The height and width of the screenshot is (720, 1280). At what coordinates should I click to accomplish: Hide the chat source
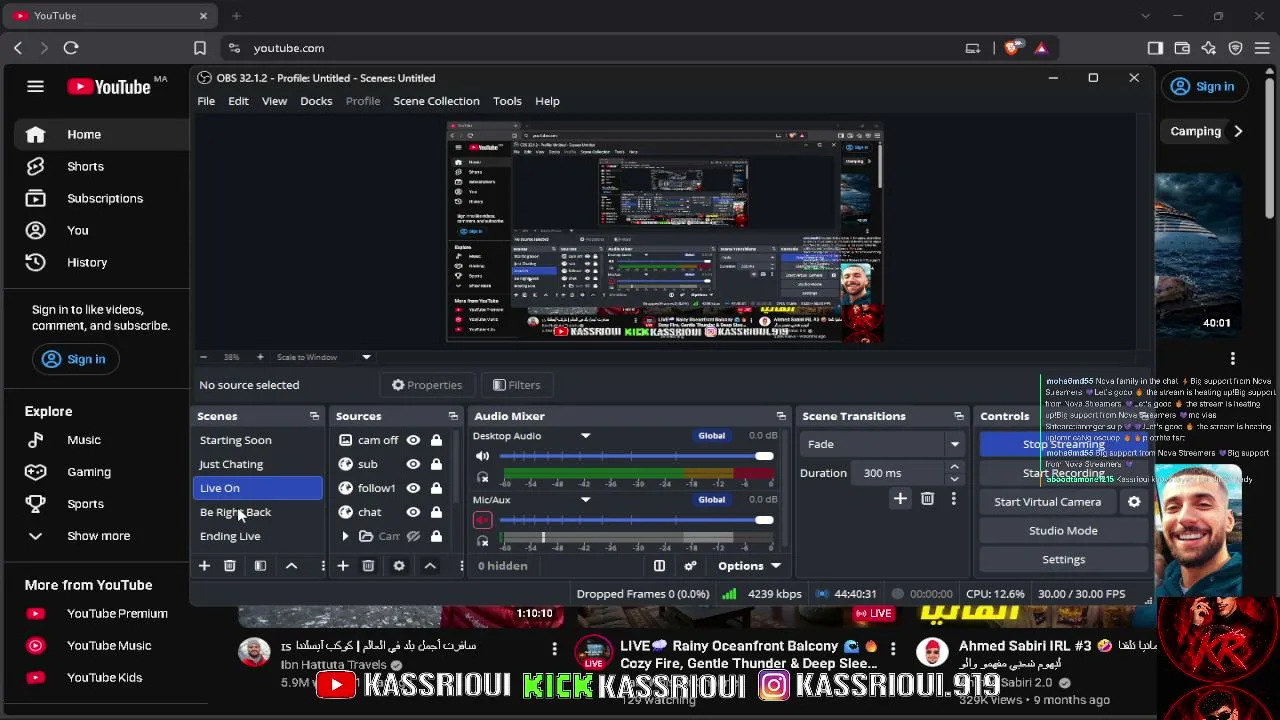pyautogui.click(x=413, y=512)
